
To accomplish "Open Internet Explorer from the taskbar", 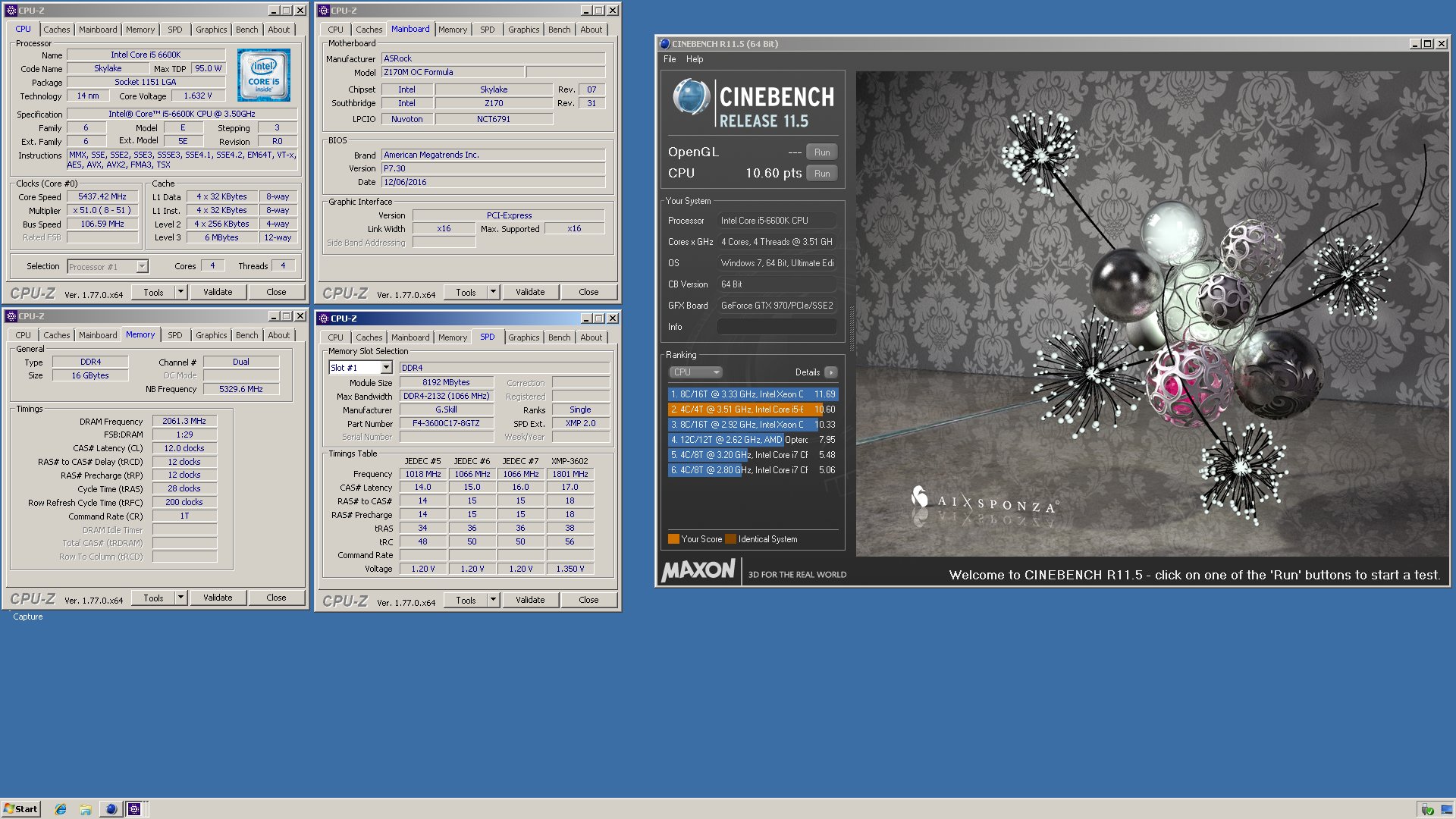I will [x=61, y=809].
